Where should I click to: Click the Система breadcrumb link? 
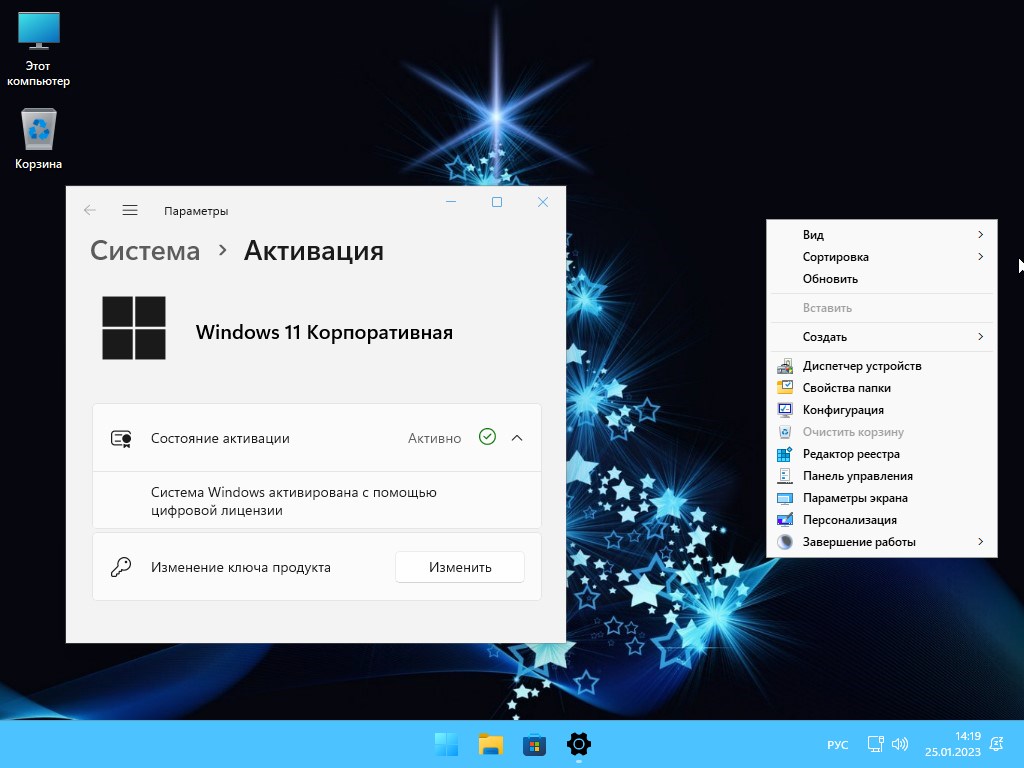tap(145, 251)
